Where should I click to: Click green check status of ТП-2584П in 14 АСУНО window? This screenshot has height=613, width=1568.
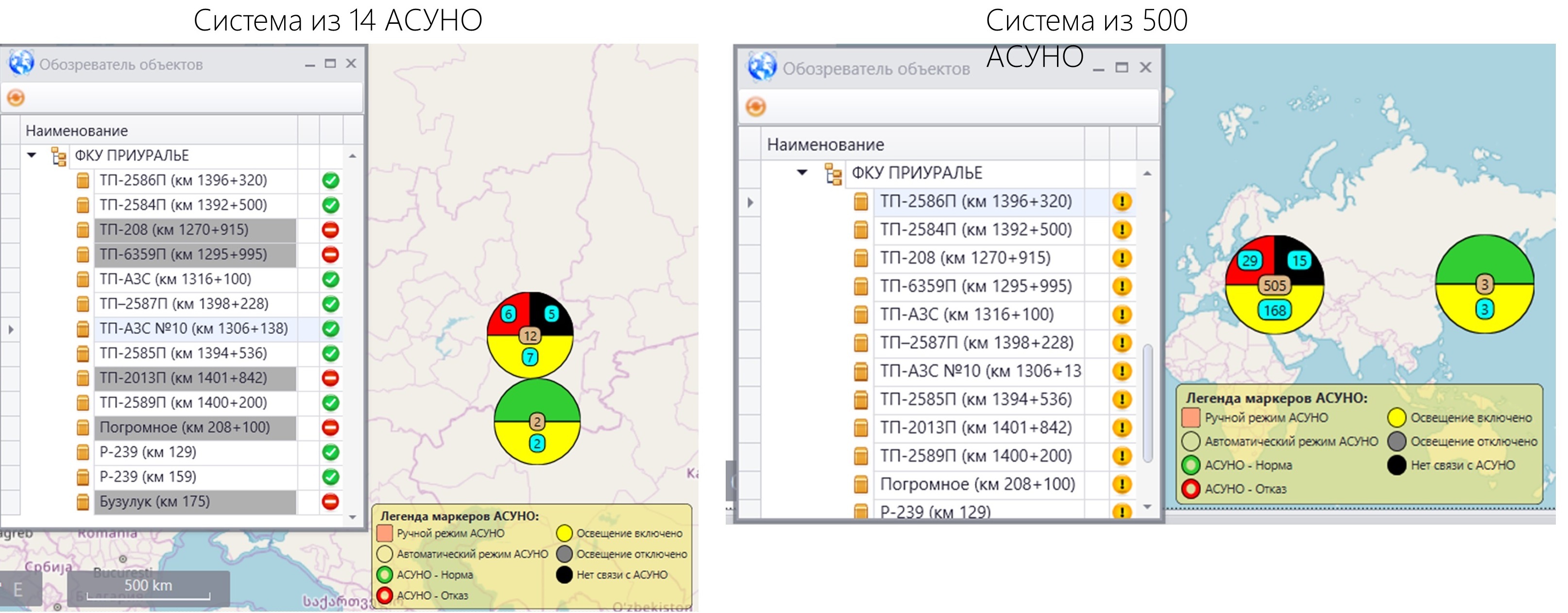pyautogui.click(x=330, y=205)
